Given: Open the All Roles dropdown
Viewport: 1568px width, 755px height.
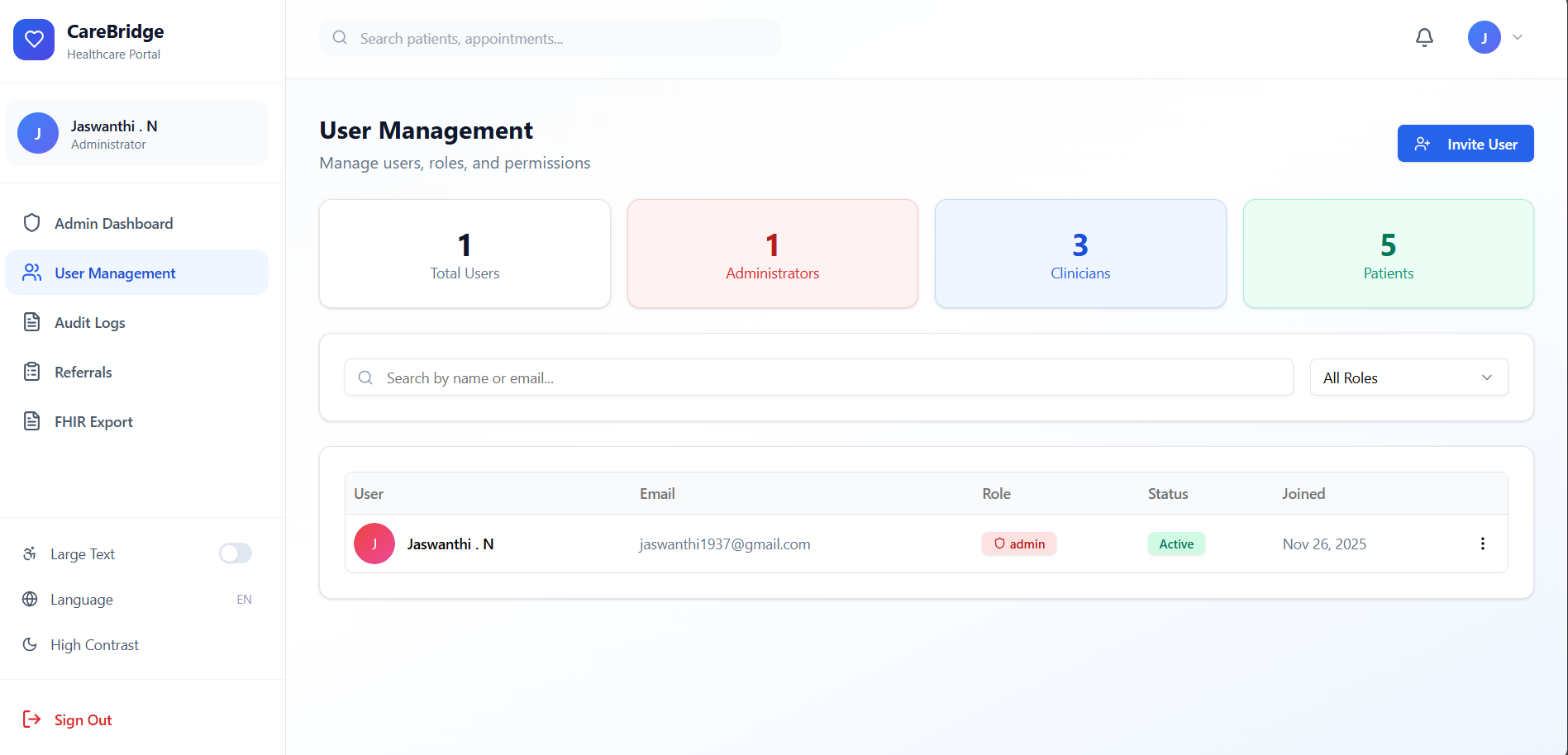Looking at the screenshot, I should click(1408, 377).
